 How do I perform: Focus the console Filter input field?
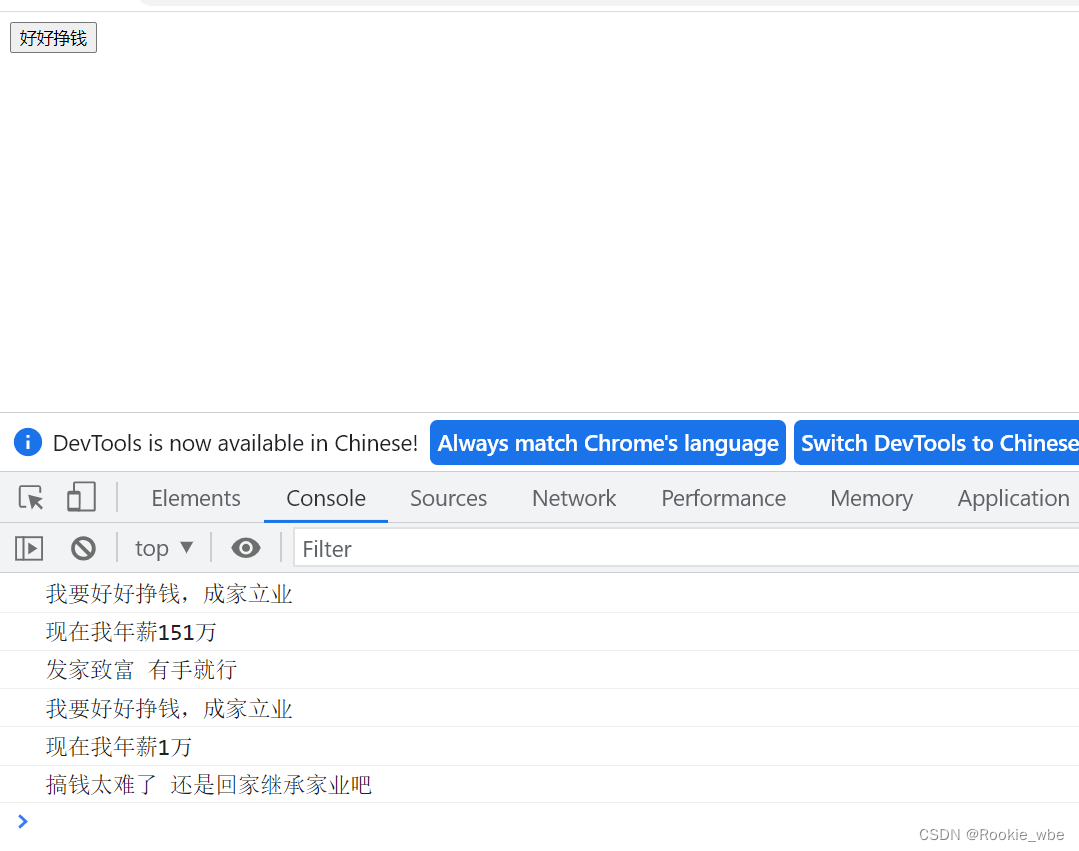click(686, 548)
